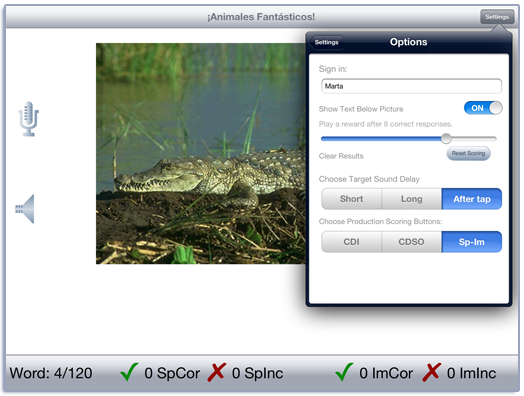Click the Sign in name field
524x396 pixels.
[411, 86]
